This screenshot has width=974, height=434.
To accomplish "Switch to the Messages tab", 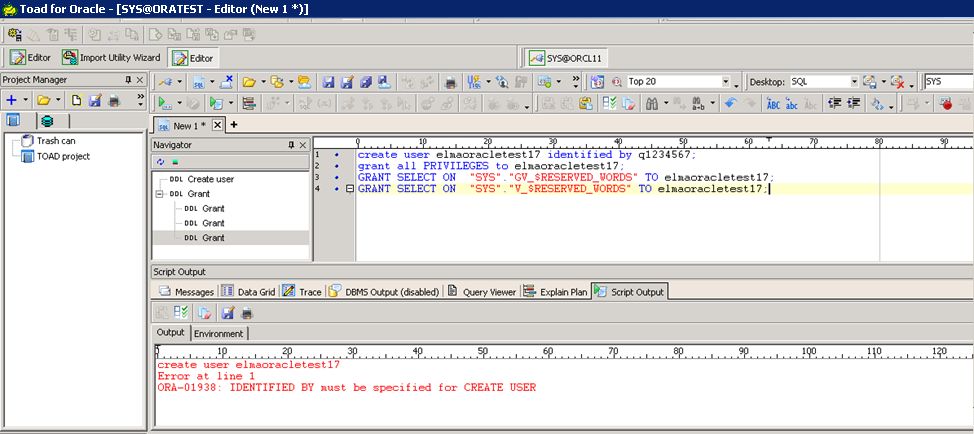I will coord(187,292).
